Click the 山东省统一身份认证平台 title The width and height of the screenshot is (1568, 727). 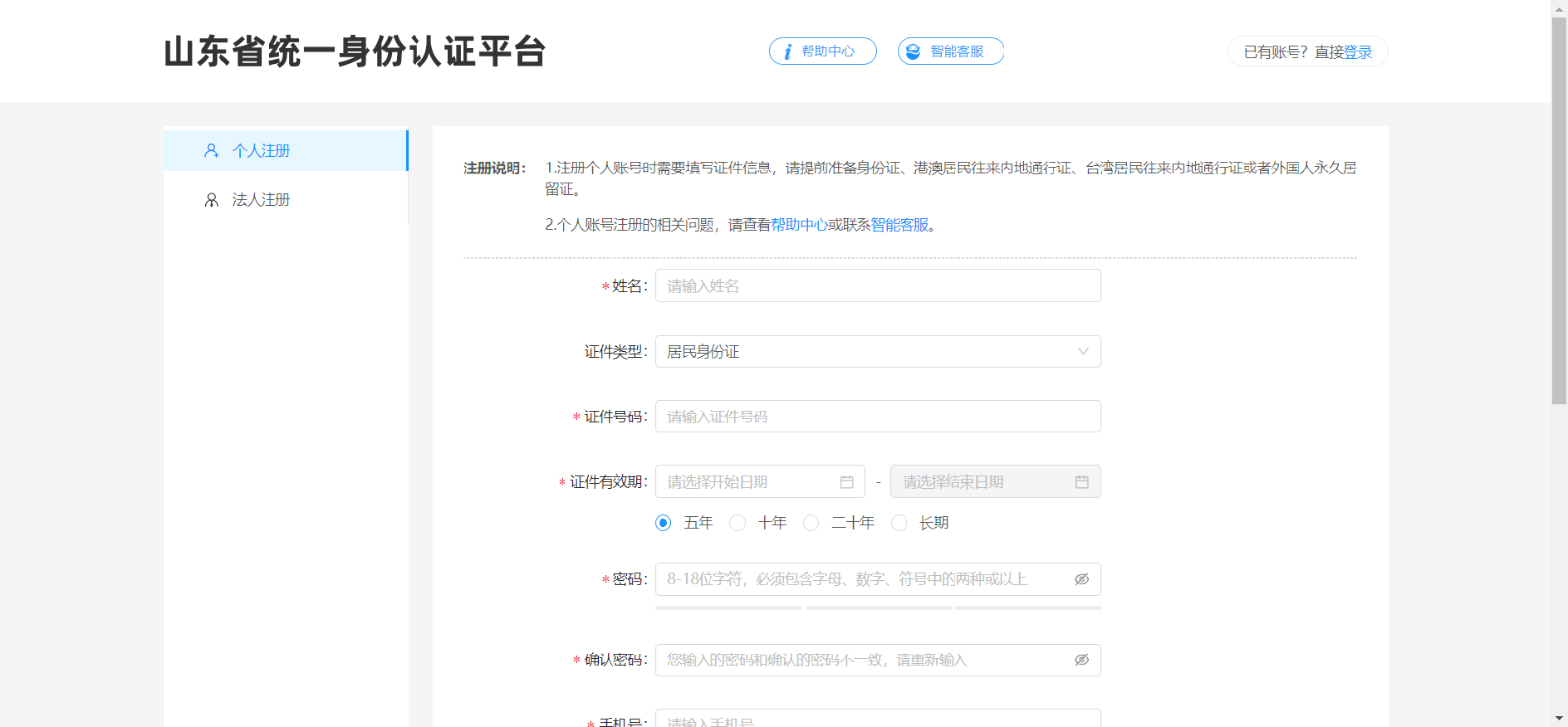[355, 52]
